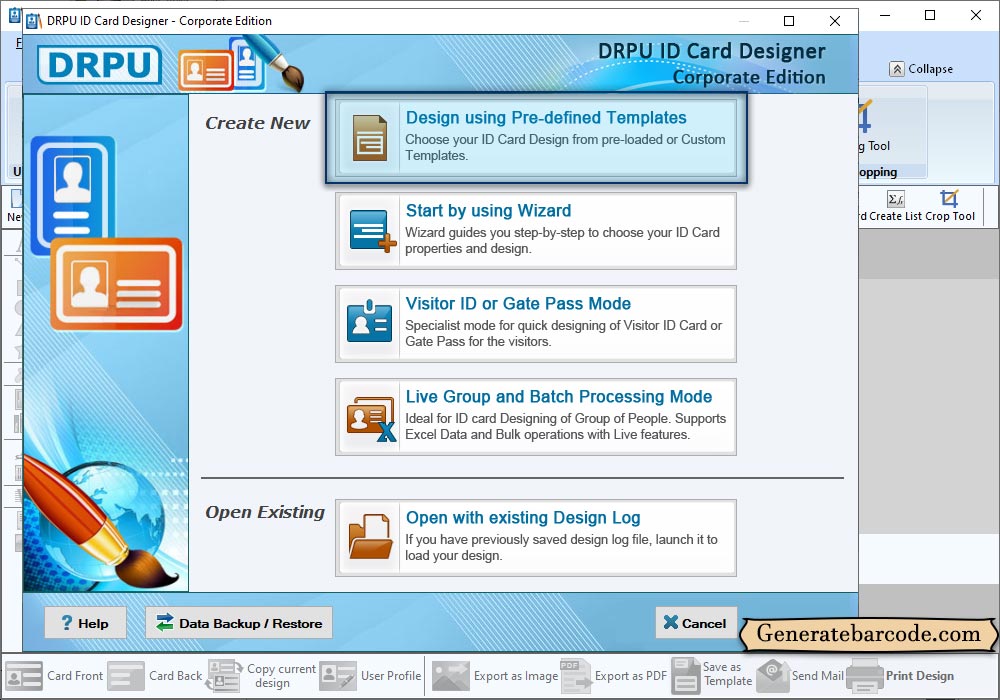Click the open folder Design Log icon

pyautogui.click(x=371, y=537)
